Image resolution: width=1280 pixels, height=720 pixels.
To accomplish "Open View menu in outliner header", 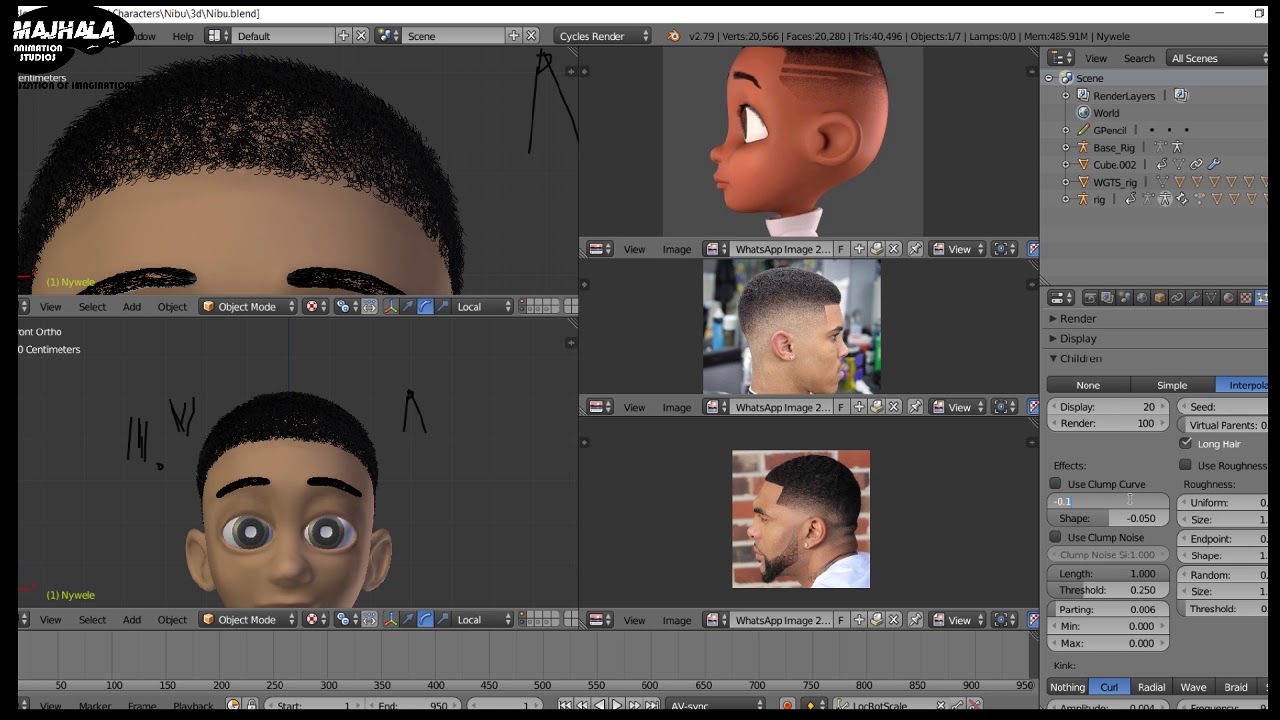I will pyautogui.click(x=1096, y=58).
